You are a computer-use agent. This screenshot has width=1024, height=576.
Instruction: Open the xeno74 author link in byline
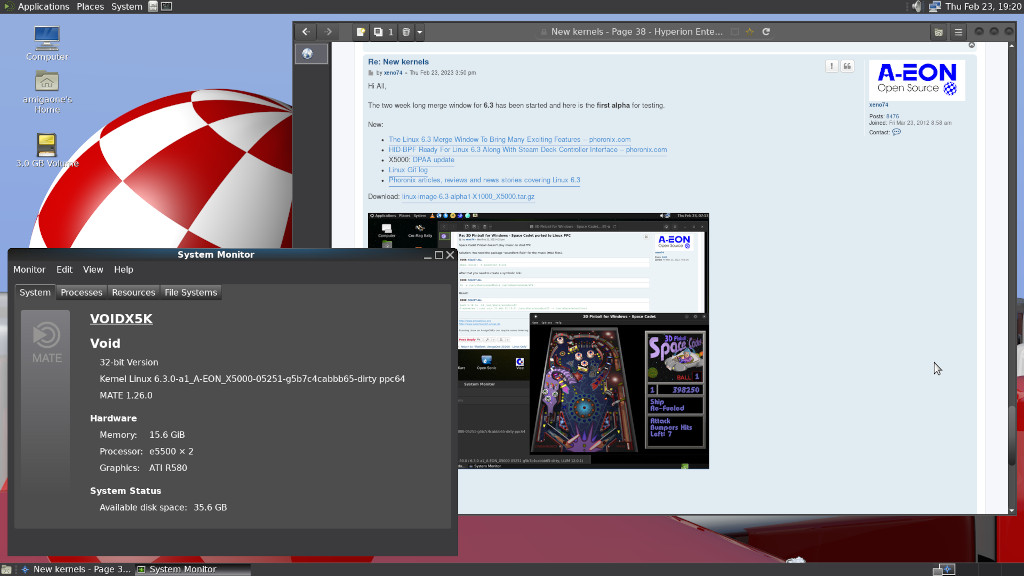point(393,73)
